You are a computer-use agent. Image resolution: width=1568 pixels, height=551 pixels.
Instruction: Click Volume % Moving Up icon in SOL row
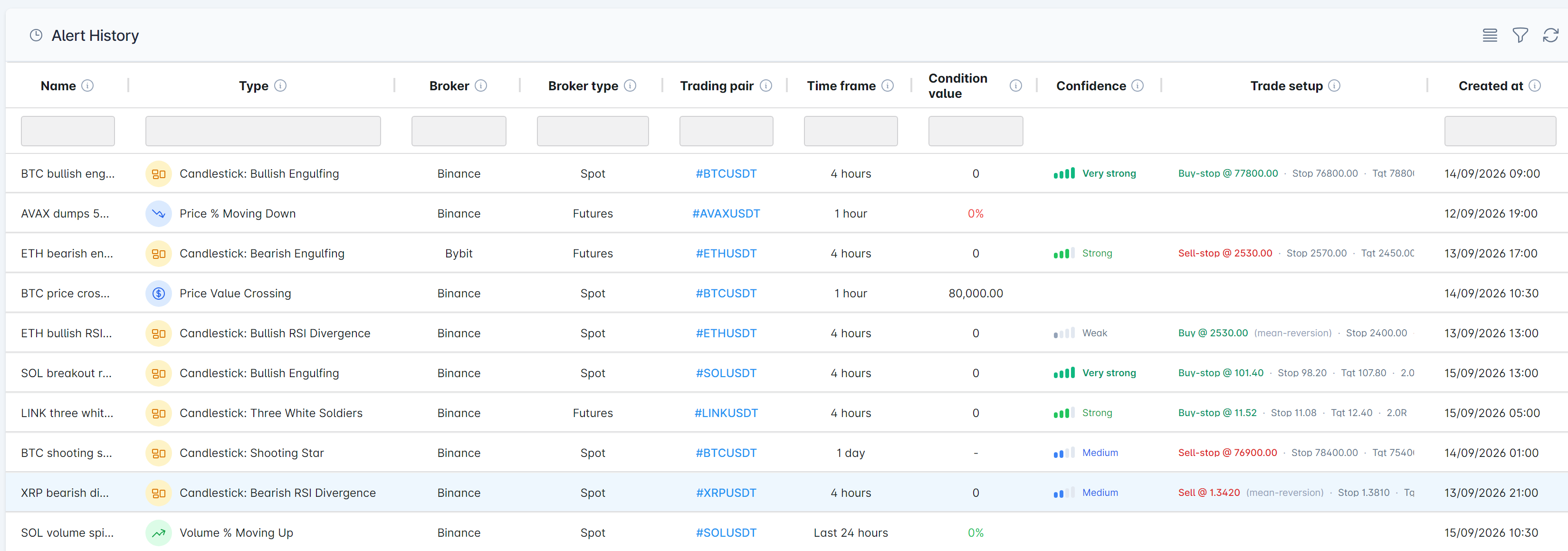tap(158, 533)
